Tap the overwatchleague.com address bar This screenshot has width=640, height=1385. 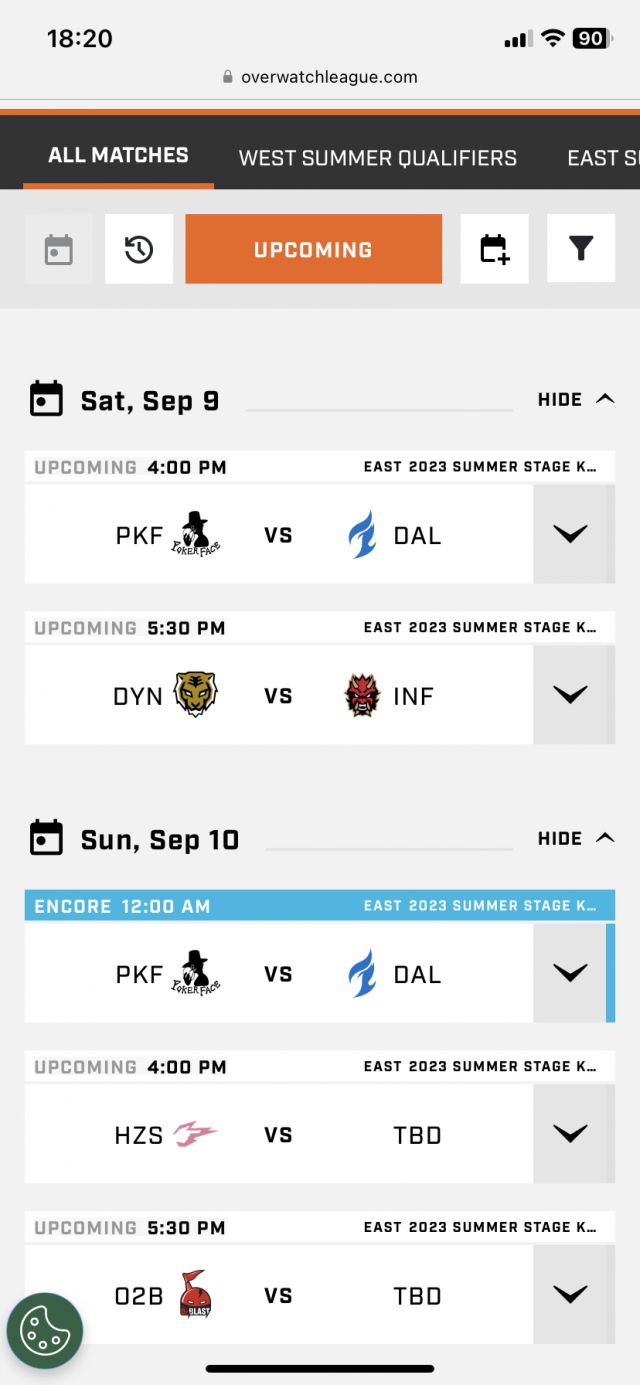[x=320, y=77]
